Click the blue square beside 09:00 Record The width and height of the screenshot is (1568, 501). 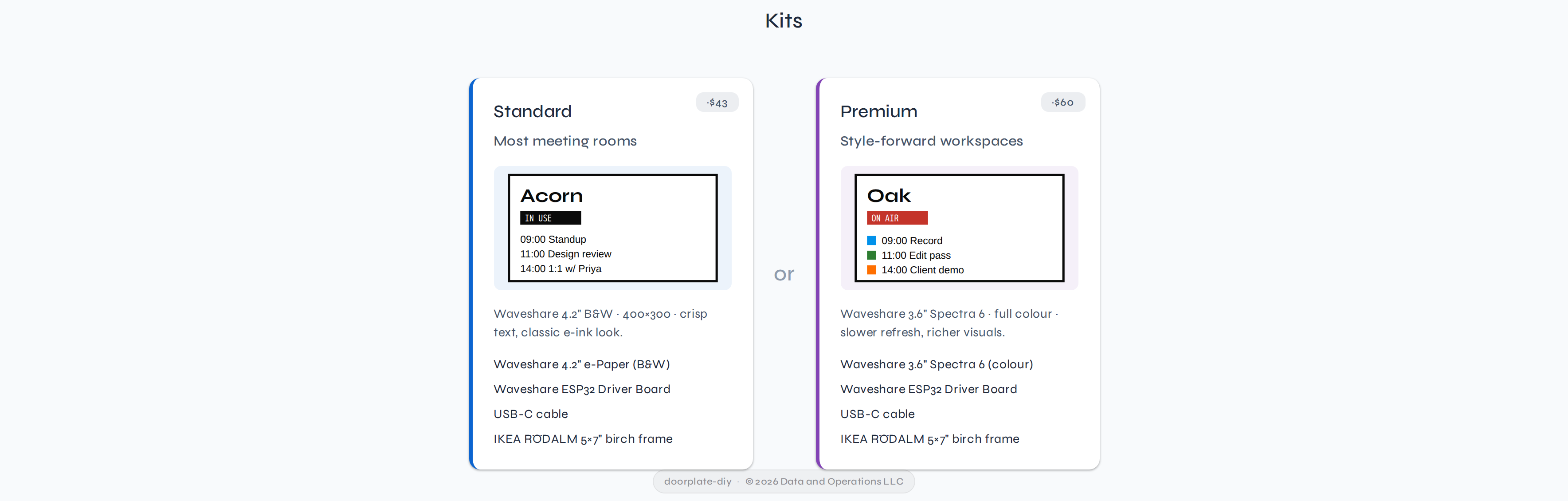[x=872, y=240]
